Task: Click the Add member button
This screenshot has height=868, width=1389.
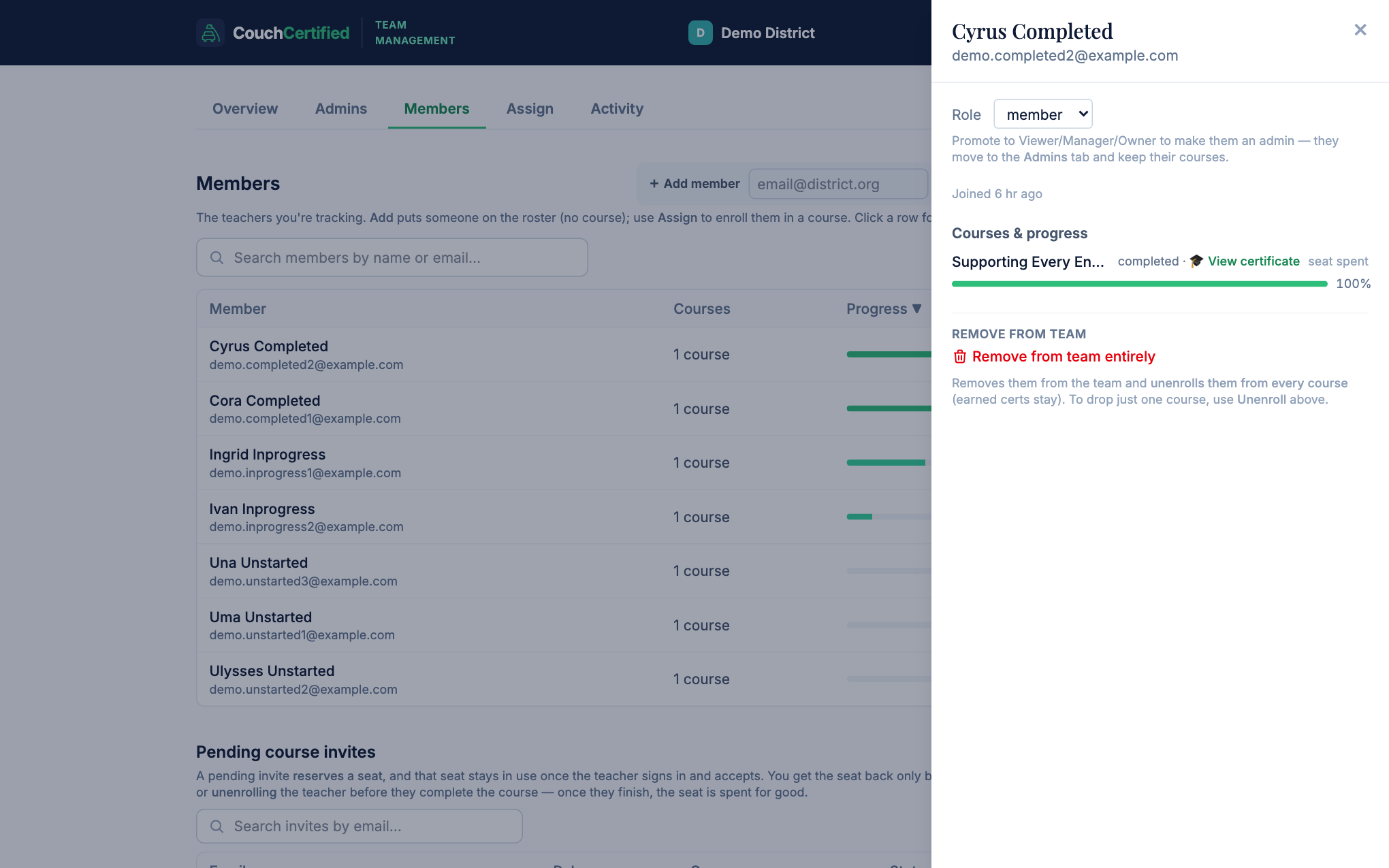Action: click(694, 184)
